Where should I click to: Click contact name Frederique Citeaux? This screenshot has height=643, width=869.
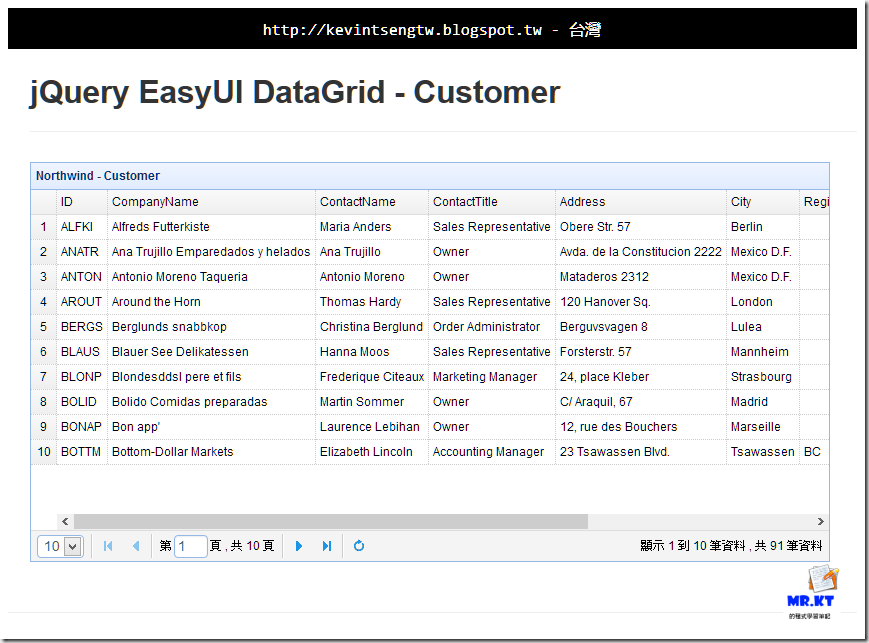coord(372,376)
